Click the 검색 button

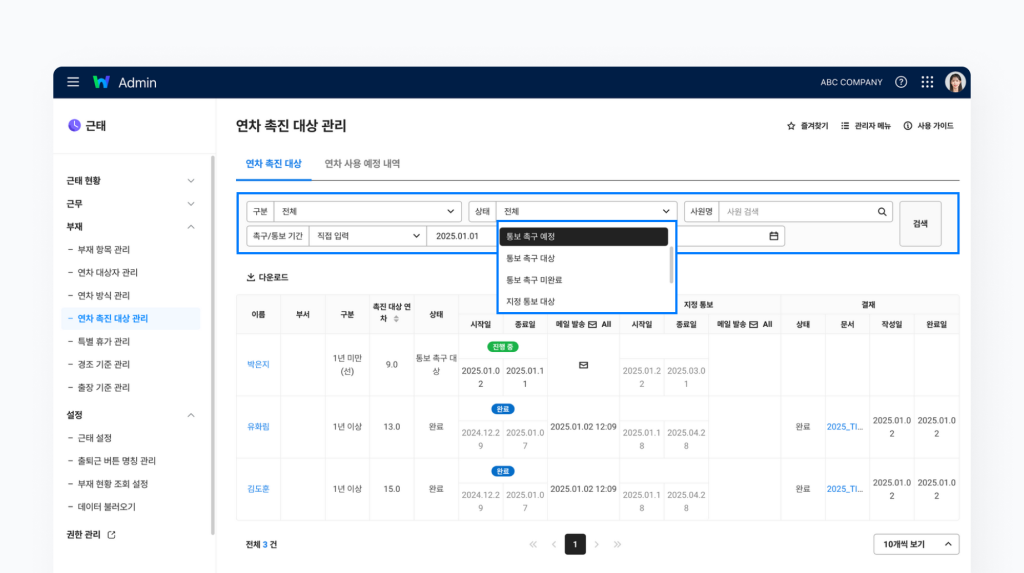pos(920,224)
